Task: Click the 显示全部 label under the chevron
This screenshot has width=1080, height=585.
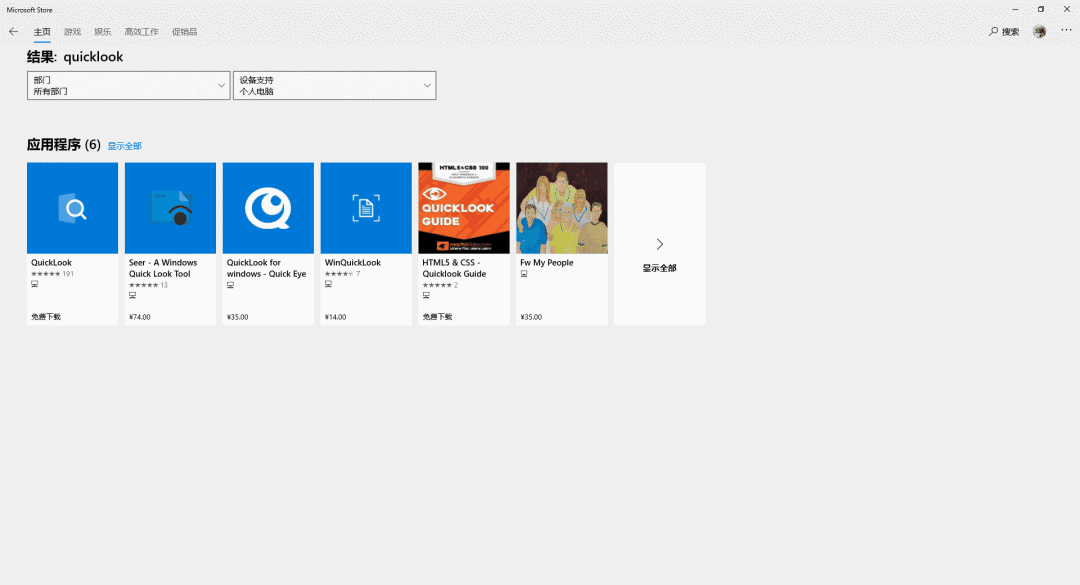Action: 660,268
